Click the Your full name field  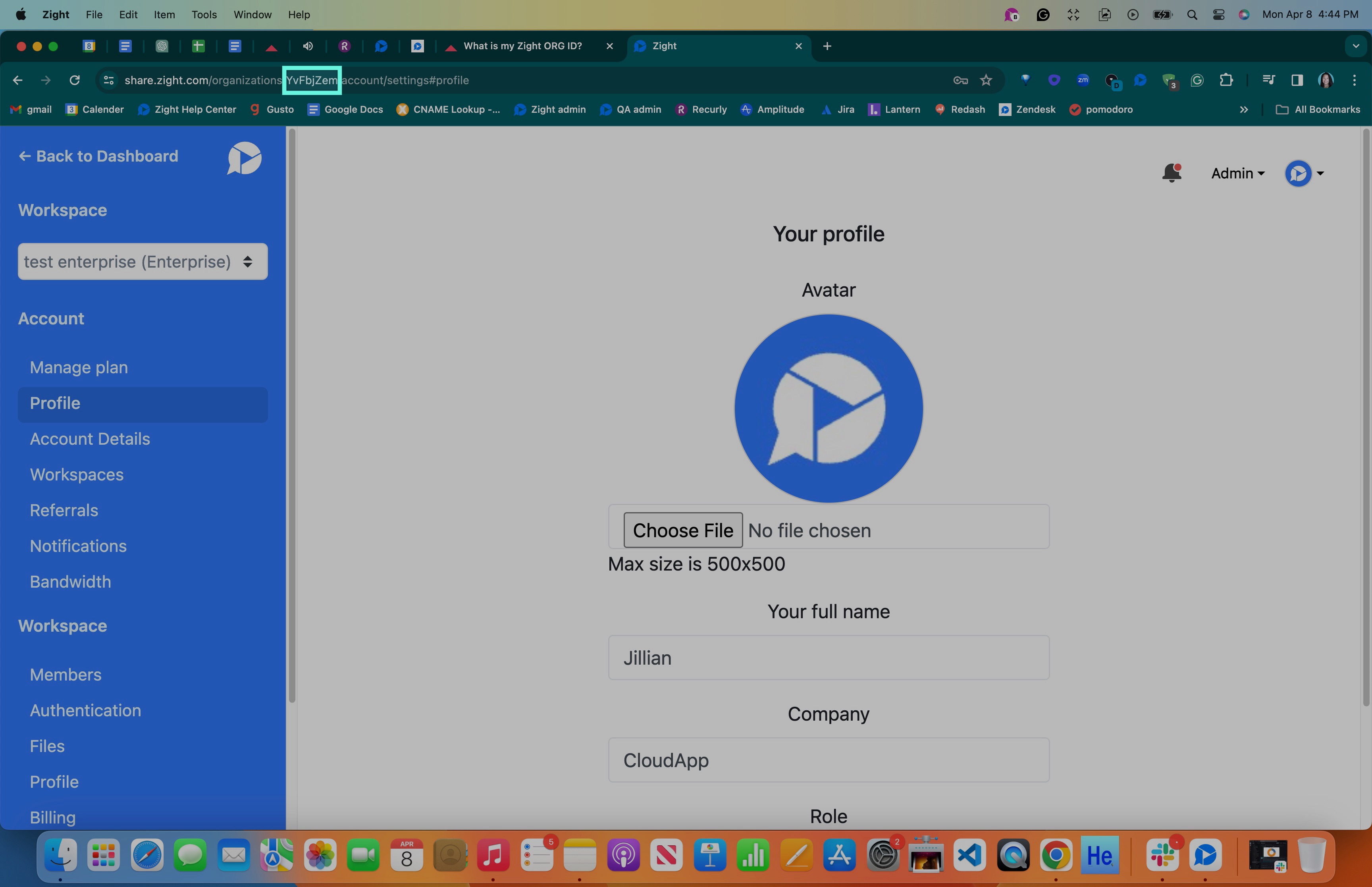coord(829,658)
